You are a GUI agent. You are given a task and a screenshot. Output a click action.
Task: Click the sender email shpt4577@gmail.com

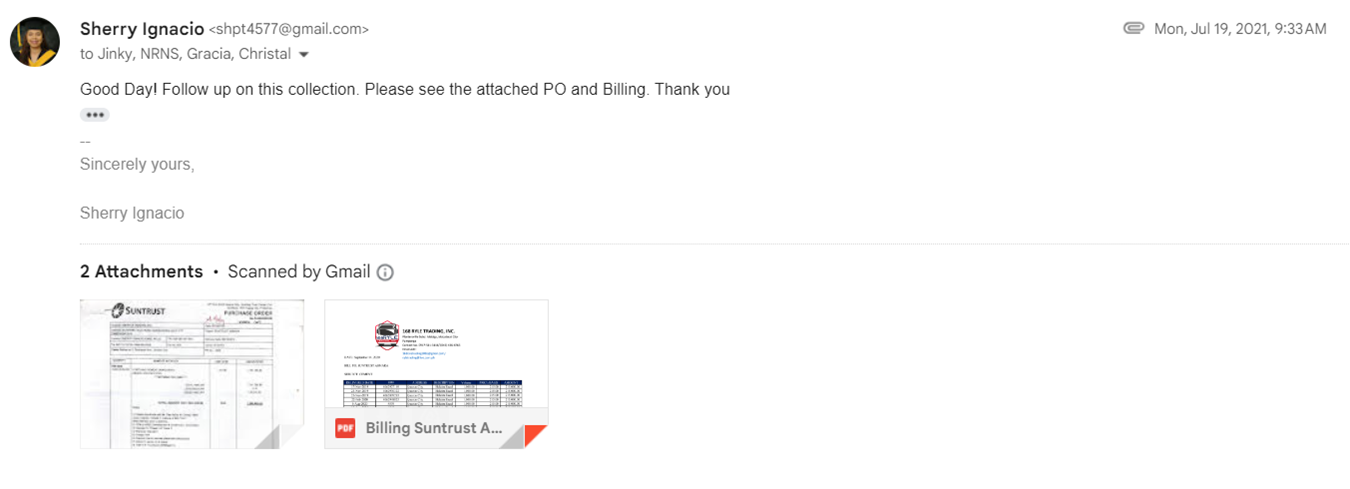(x=291, y=30)
